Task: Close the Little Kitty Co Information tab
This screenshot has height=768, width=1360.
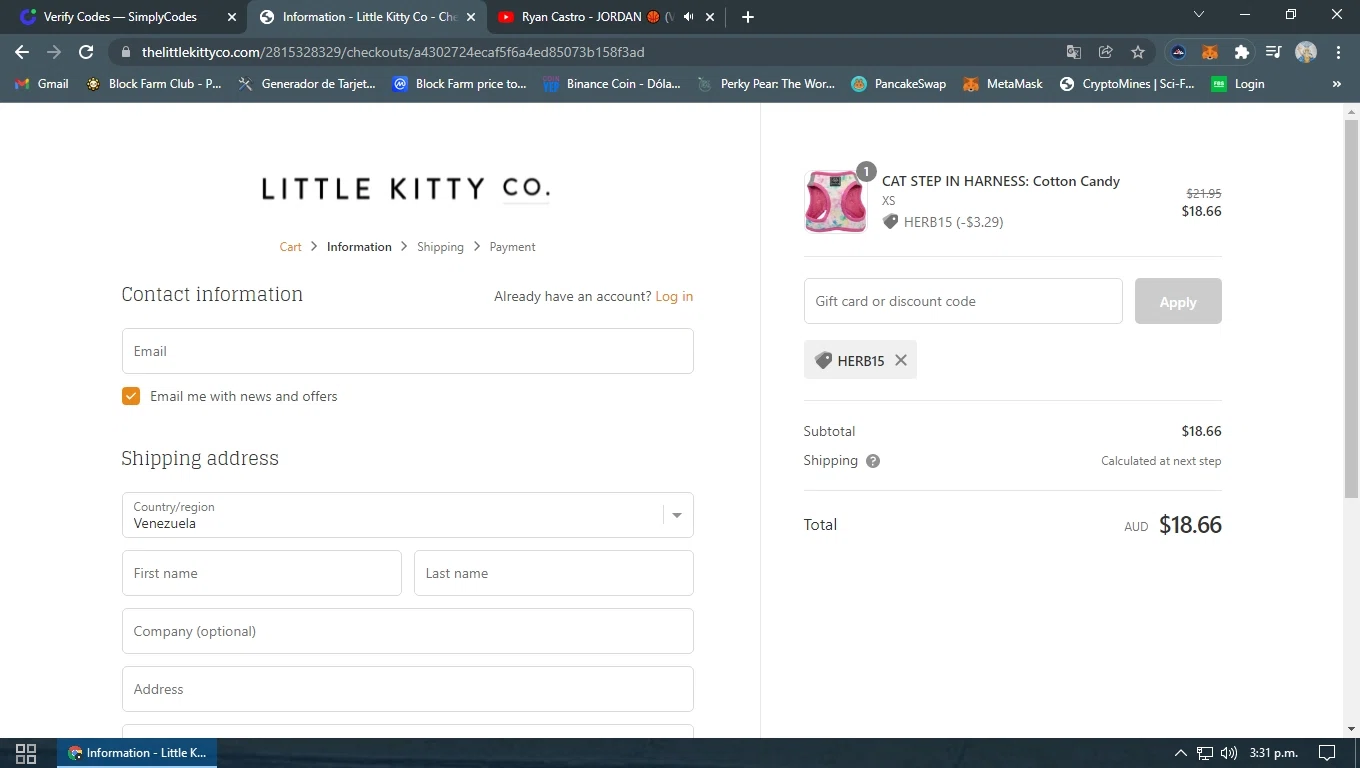Action: 471,17
